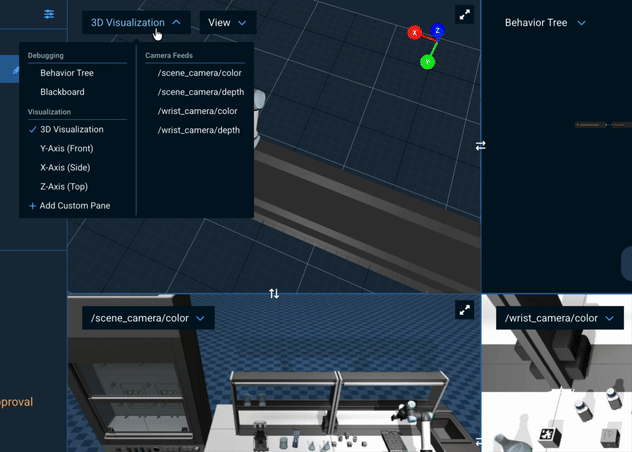Expand the scene camera pane to fullscreen

coord(464,310)
